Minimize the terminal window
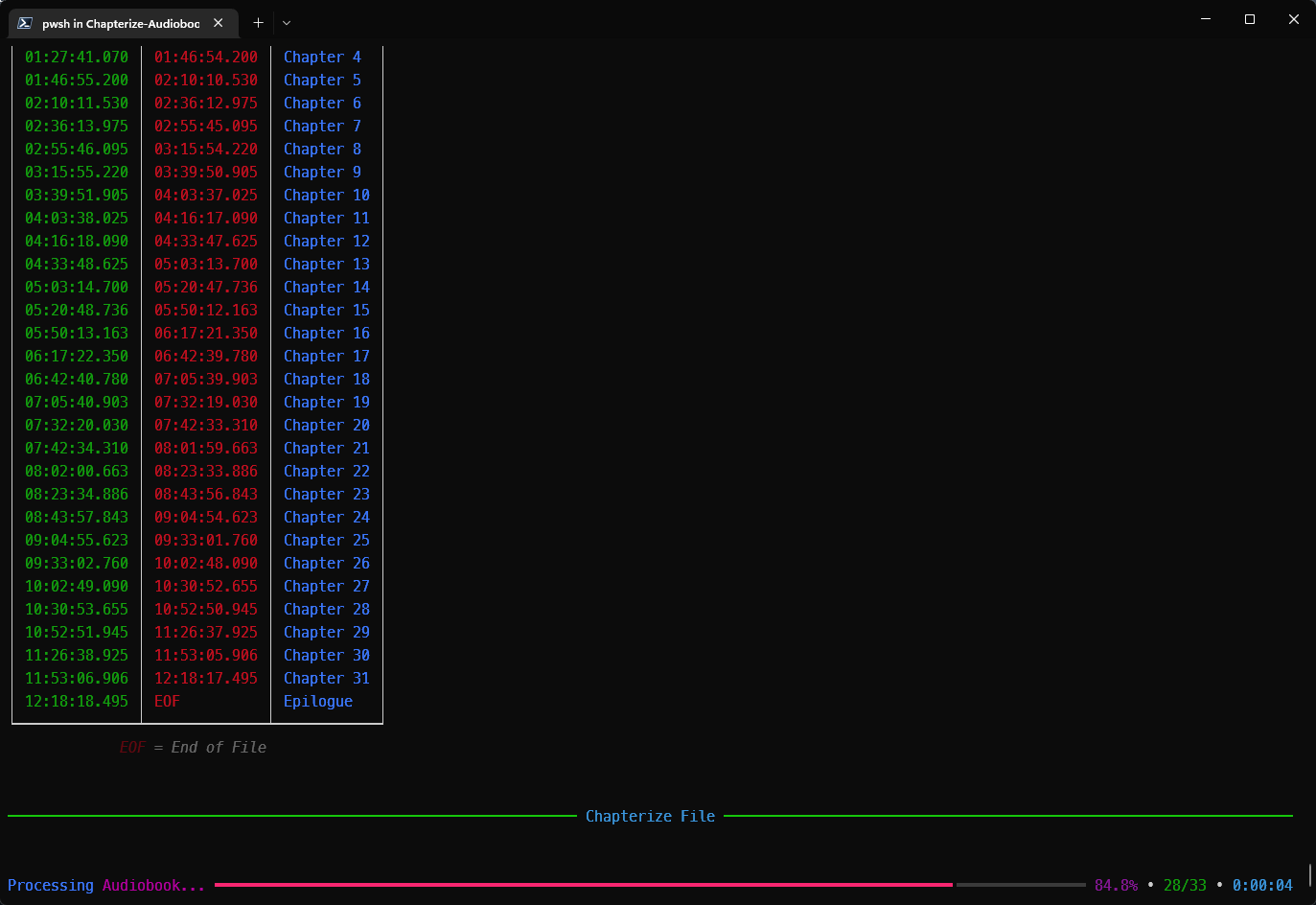The width and height of the screenshot is (1316, 905). tap(1206, 19)
